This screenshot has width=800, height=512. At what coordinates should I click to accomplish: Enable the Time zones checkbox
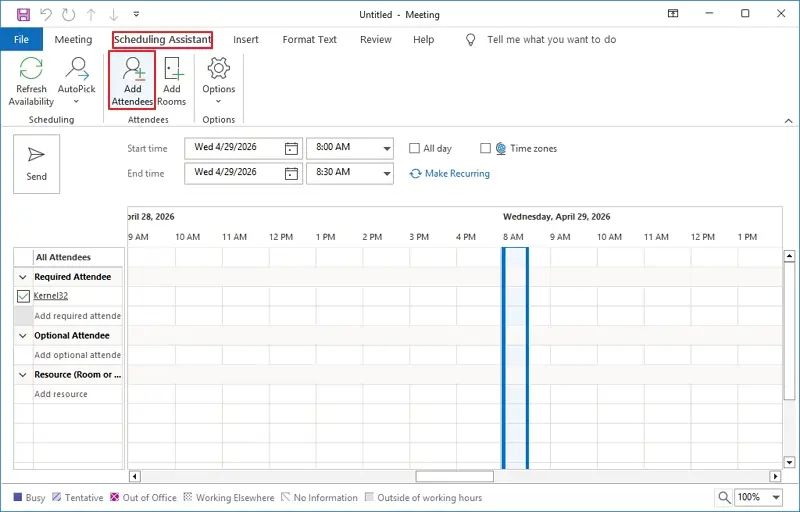[485, 148]
